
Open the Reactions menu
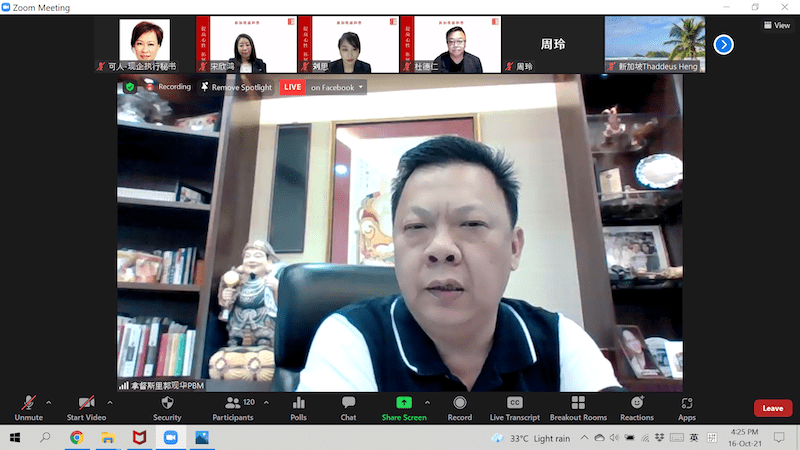636,408
